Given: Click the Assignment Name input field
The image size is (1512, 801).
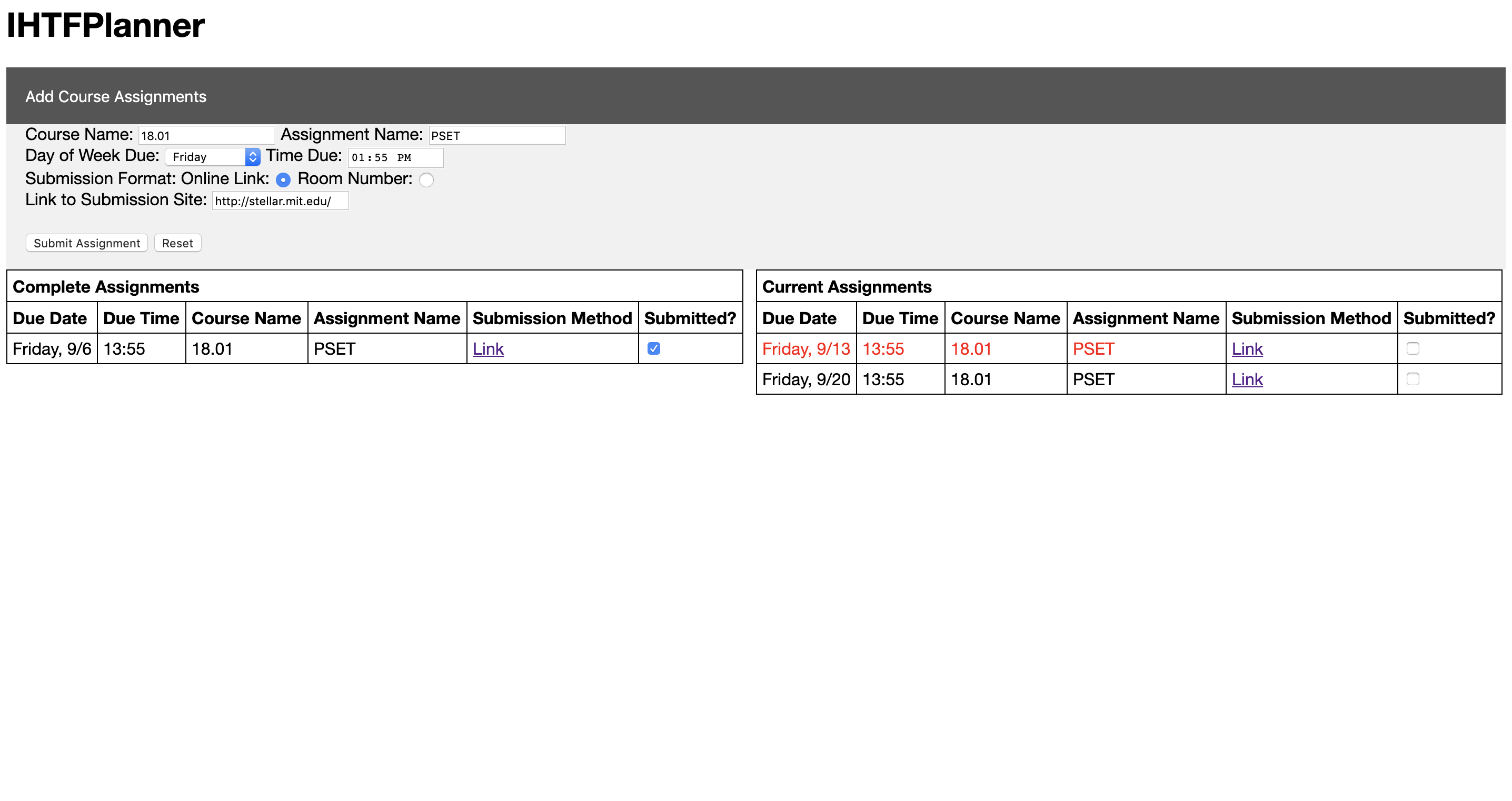Looking at the screenshot, I should 496,136.
